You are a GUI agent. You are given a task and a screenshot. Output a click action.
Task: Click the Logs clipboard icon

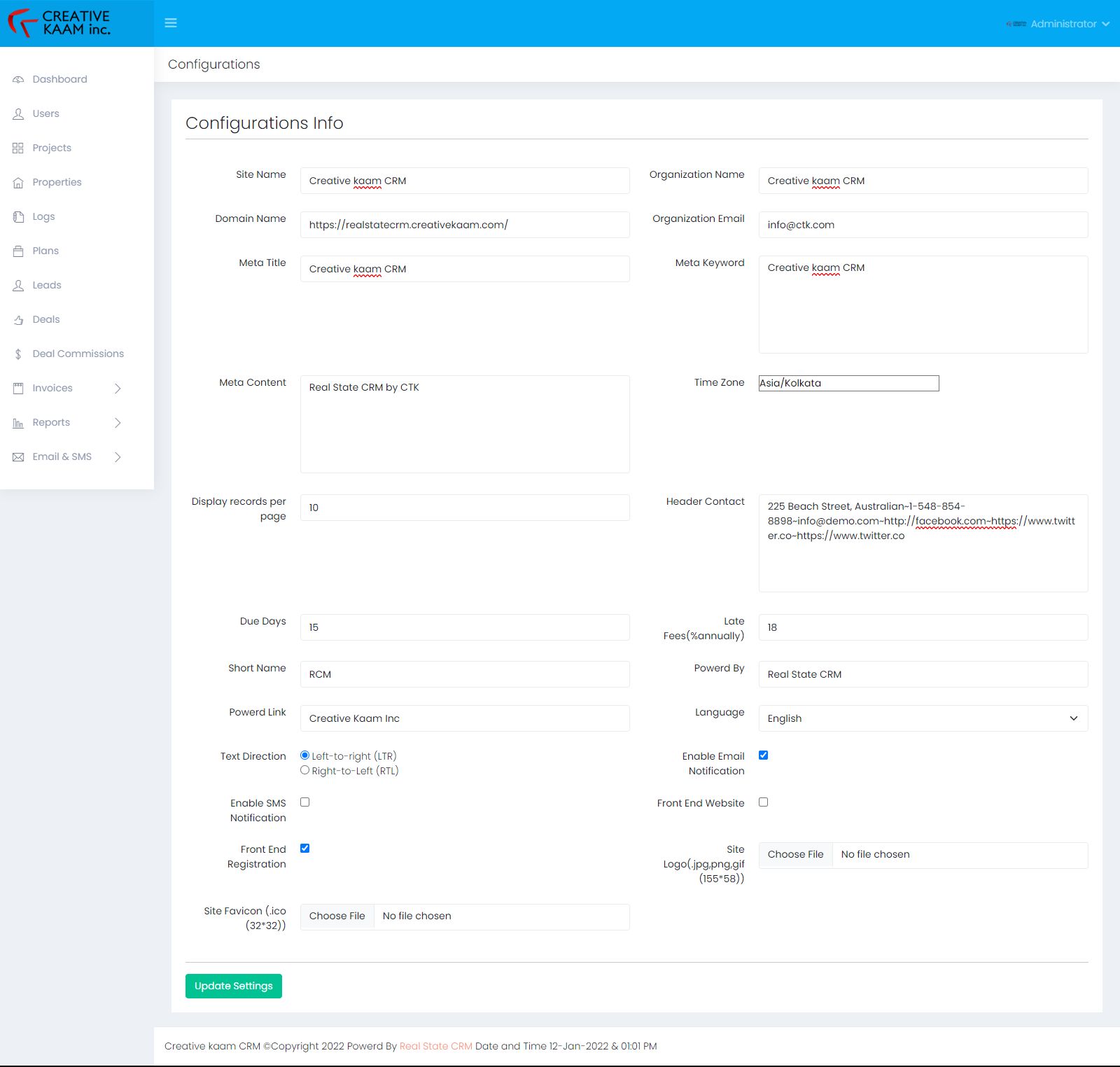tap(18, 217)
